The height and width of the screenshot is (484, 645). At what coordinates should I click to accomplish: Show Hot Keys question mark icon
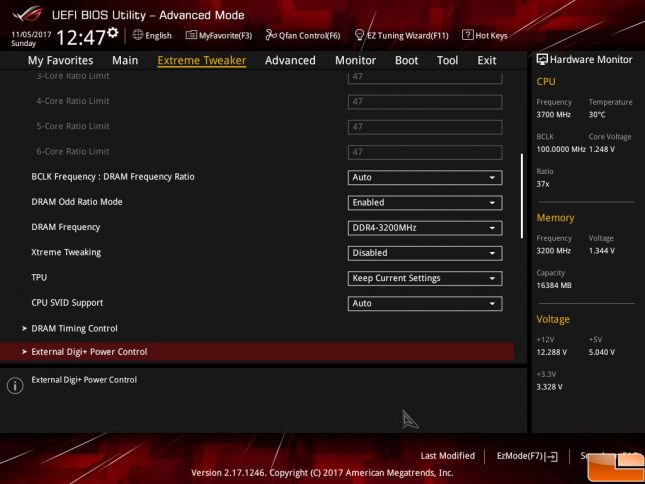pyautogui.click(x=467, y=35)
